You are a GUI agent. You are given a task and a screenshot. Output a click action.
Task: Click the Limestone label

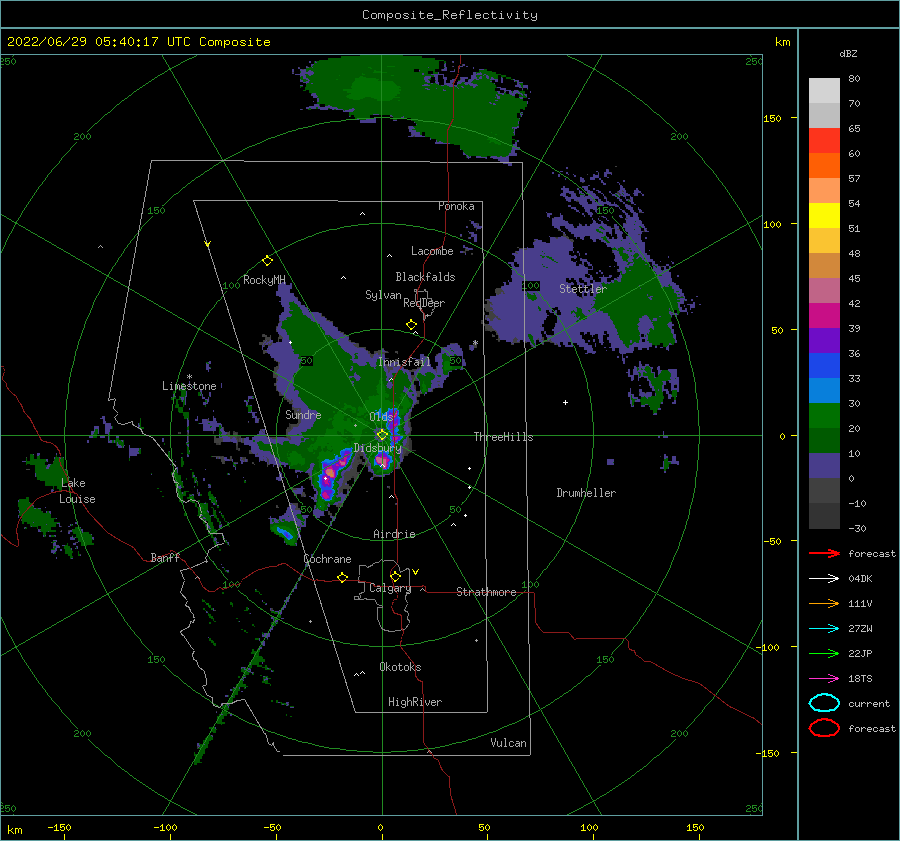coord(189,386)
